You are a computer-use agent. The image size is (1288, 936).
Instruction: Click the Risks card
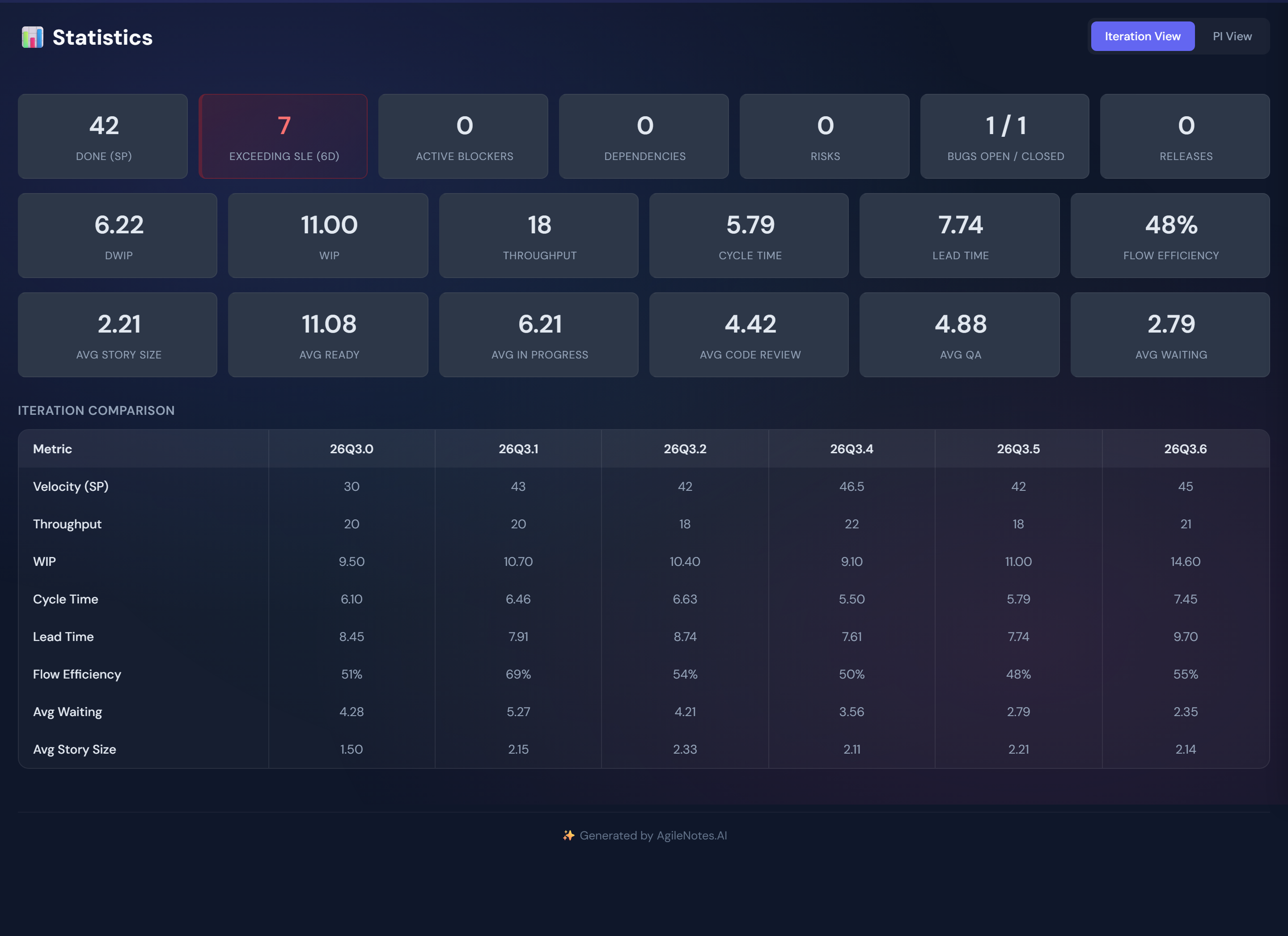(x=825, y=136)
